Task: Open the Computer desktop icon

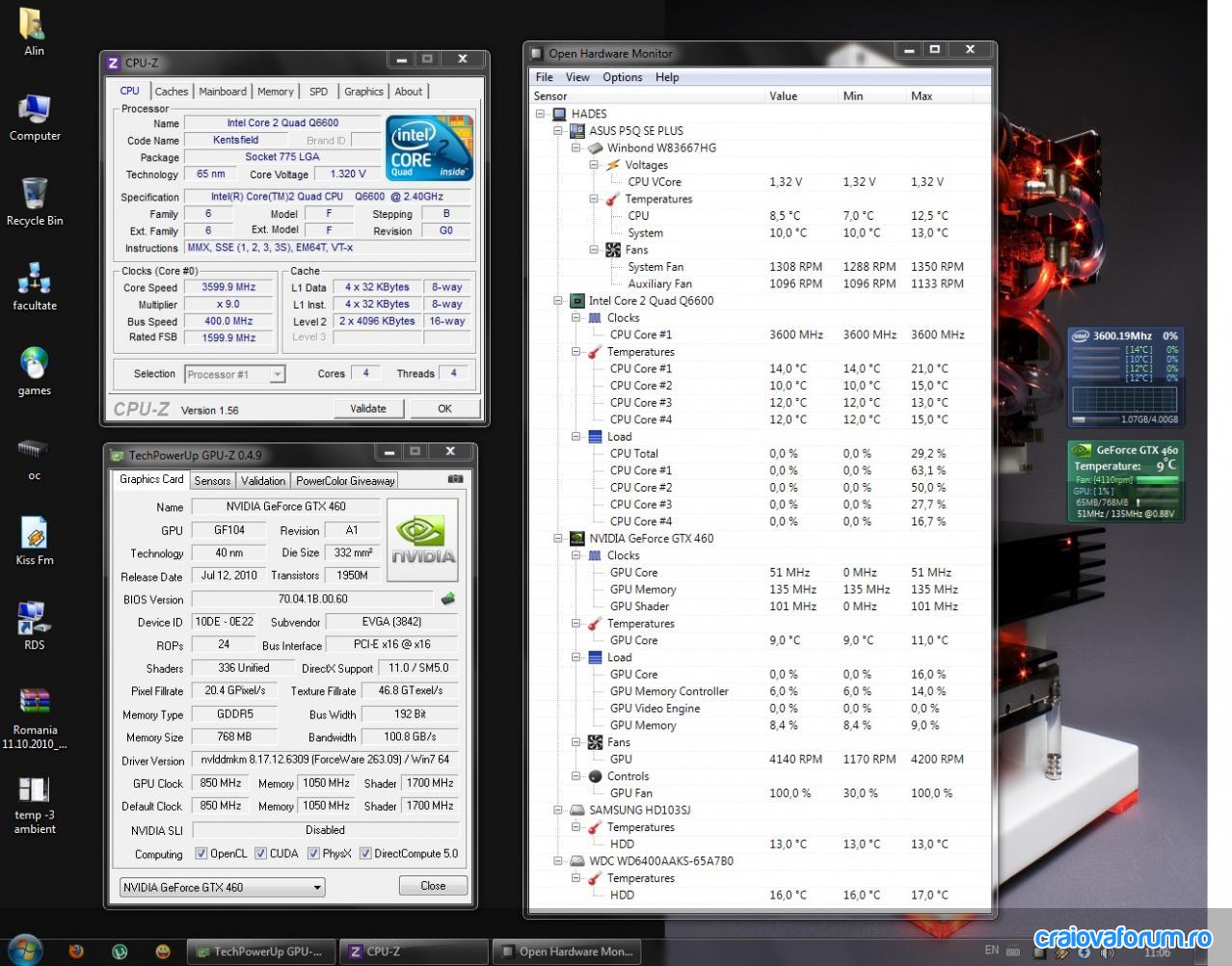Action: click(x=35, y=118)
